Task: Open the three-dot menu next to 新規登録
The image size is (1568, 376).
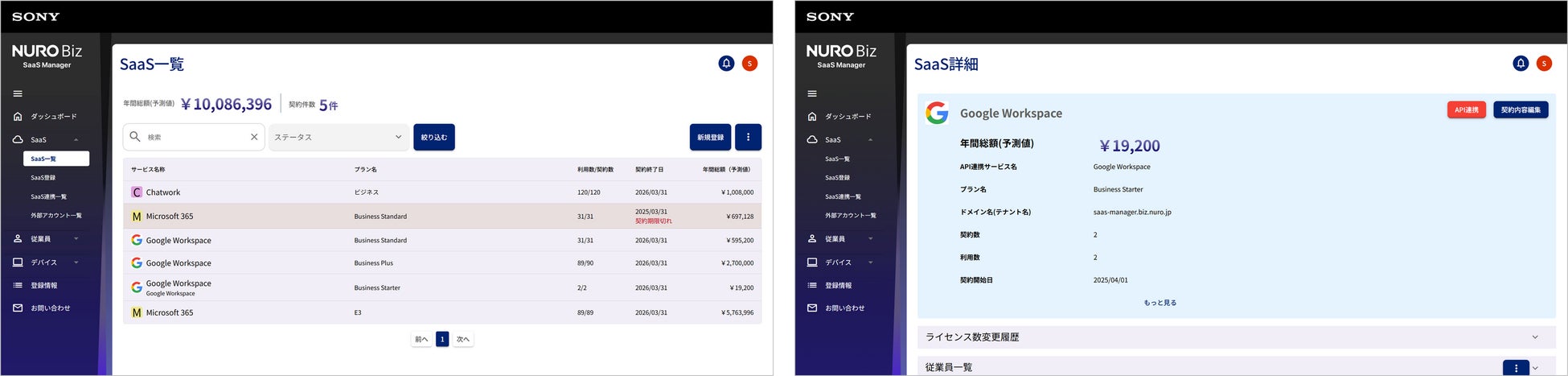Action: [x=748, y=137]
